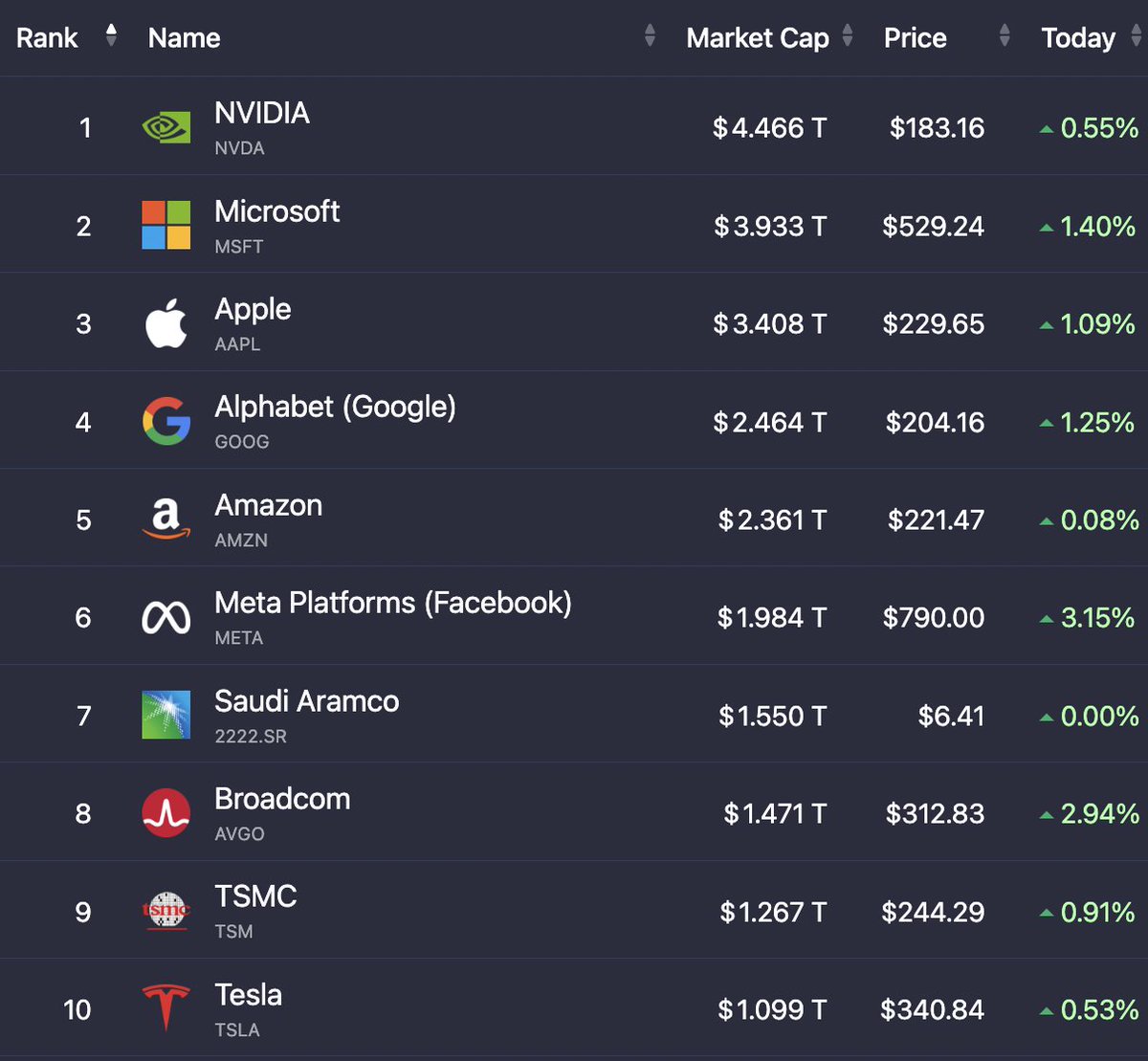
Task: Sort by Market Cap arrows
Action: pyautogui.click(x=848, y=37)
